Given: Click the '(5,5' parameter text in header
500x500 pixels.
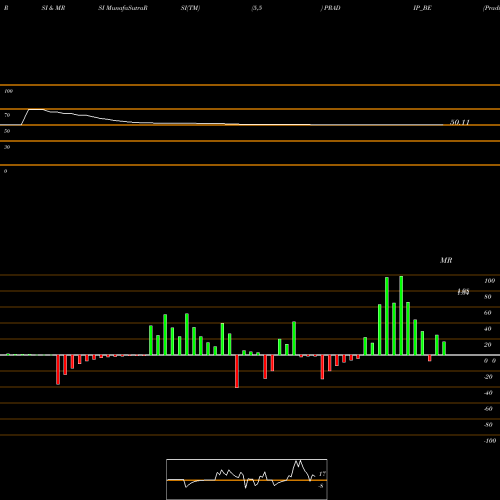Looking at the screenshot, I should (x=257, y=8).
